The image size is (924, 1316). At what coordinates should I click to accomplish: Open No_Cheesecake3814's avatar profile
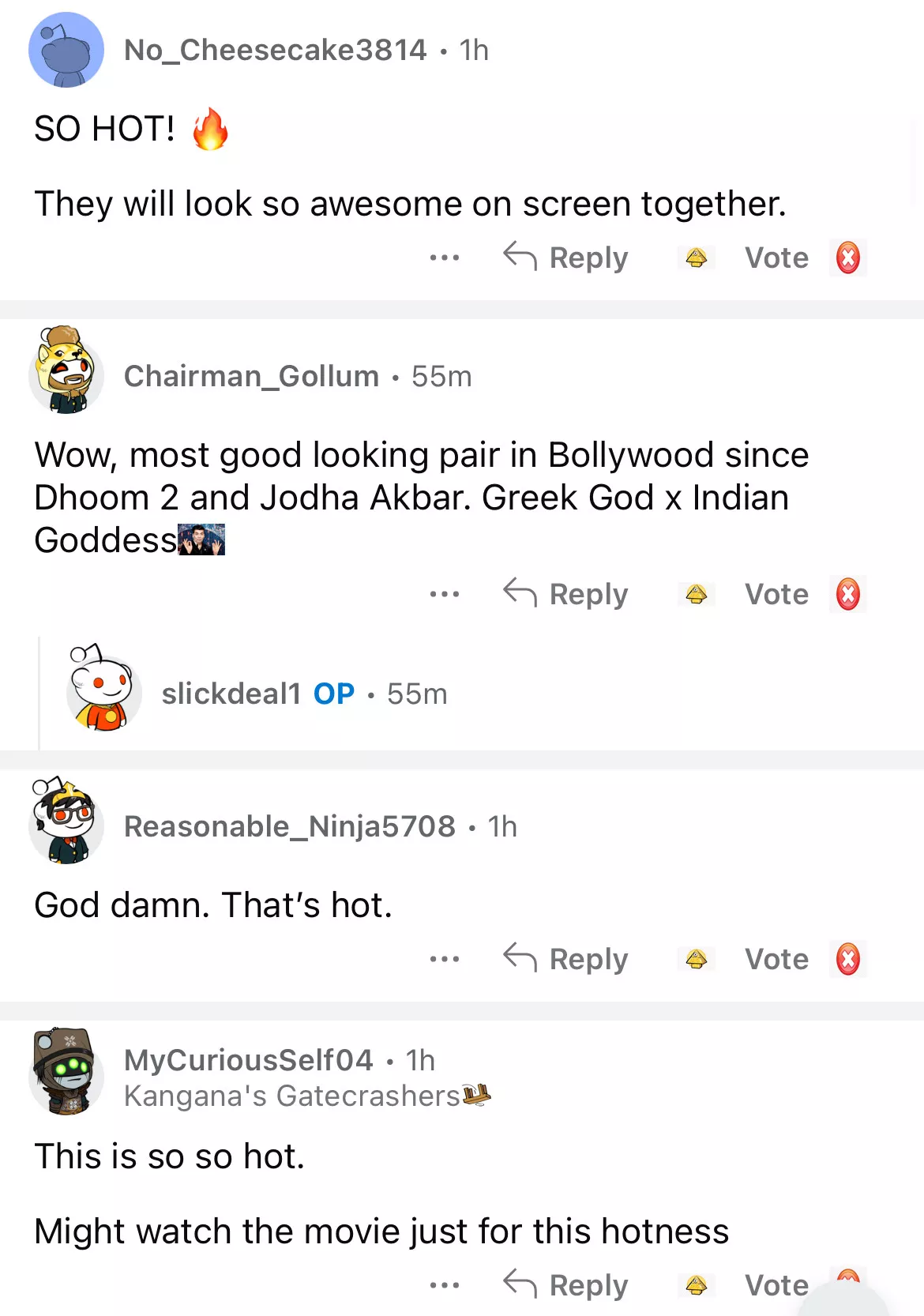66,50
